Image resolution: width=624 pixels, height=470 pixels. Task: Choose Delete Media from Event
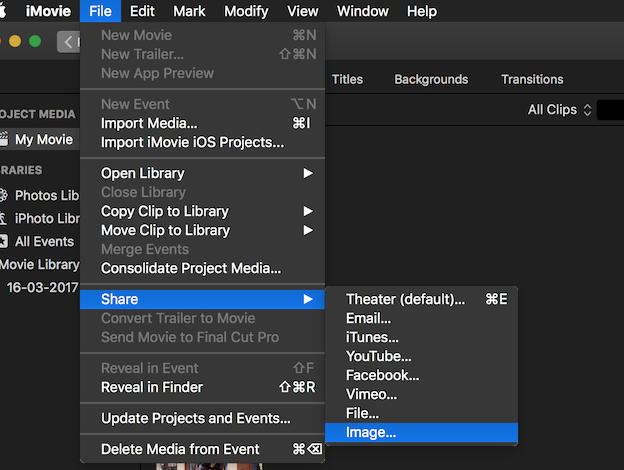(202, 449)
